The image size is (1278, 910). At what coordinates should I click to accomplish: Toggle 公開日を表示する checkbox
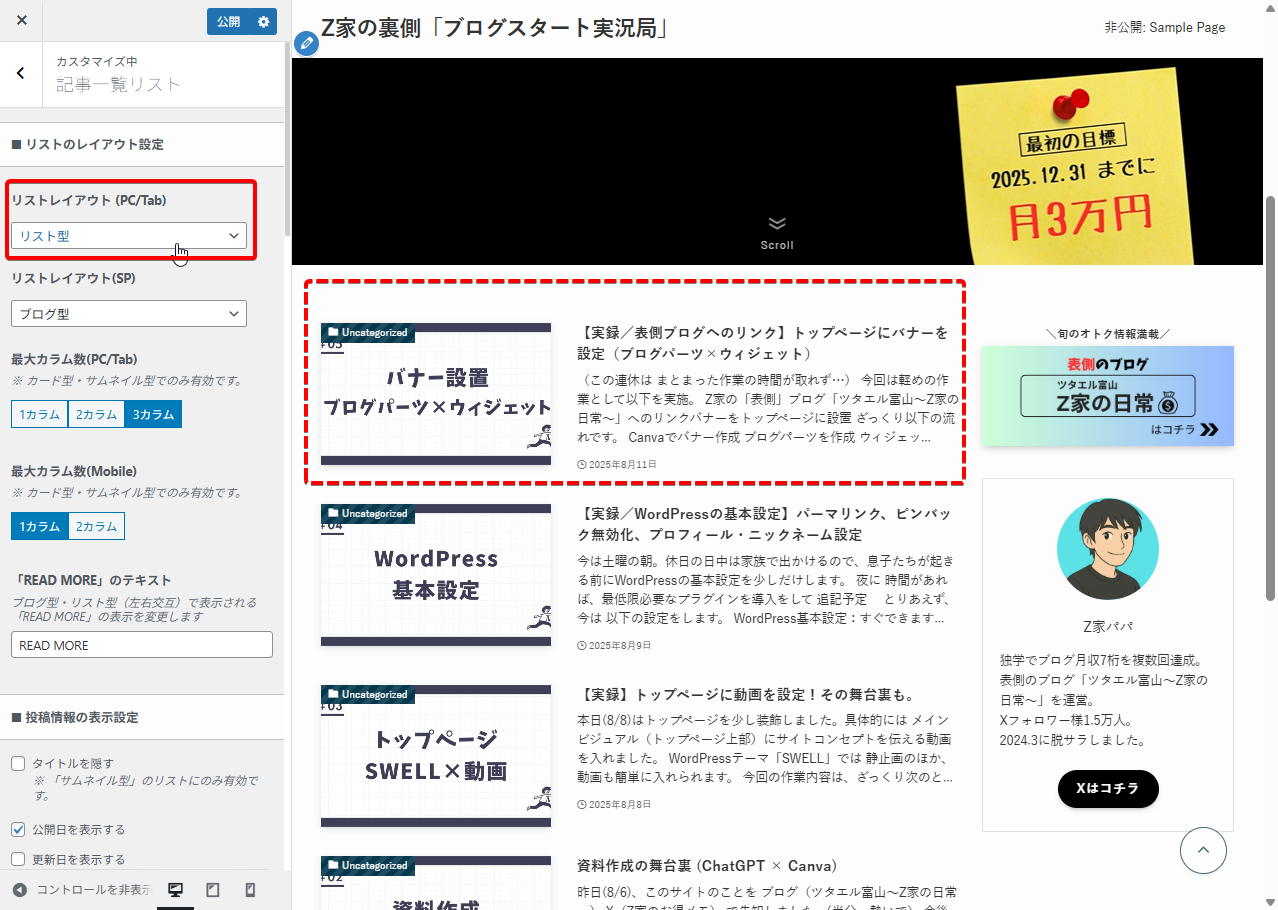[18, 830]
